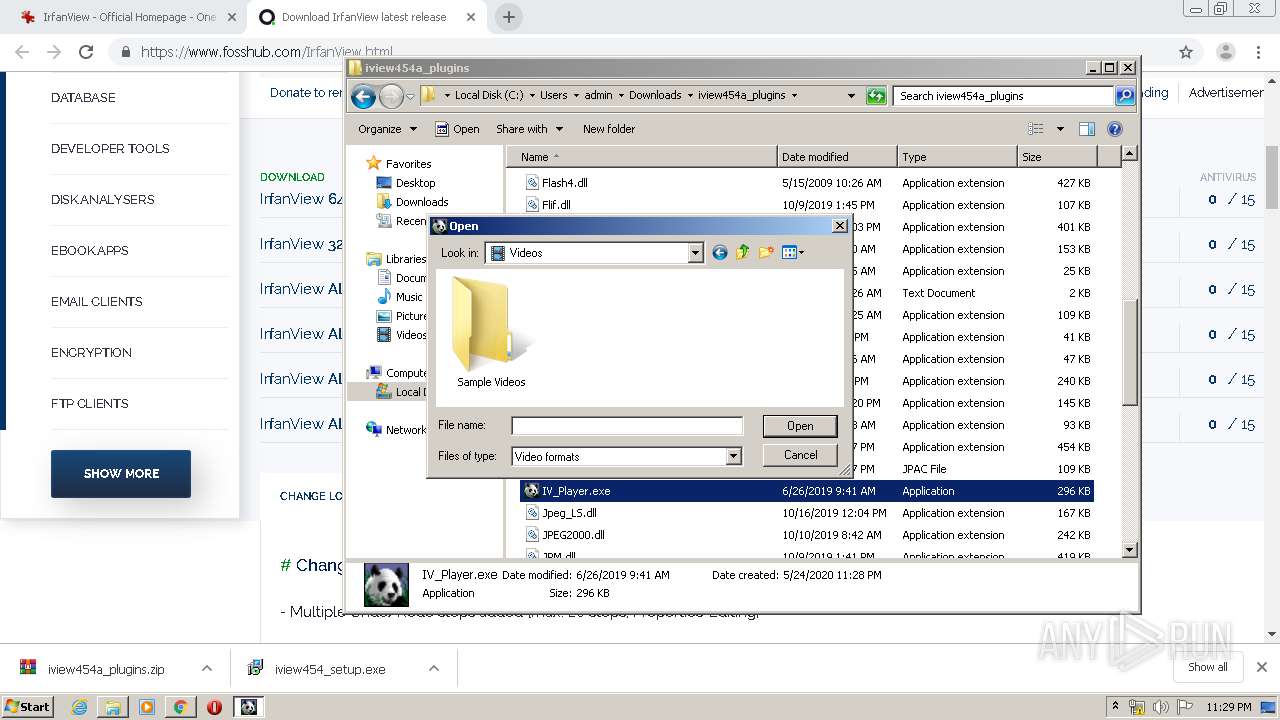Go back to last folder in Open dialog
Viewport: 1280px width, 720px height.
[719, 253]
